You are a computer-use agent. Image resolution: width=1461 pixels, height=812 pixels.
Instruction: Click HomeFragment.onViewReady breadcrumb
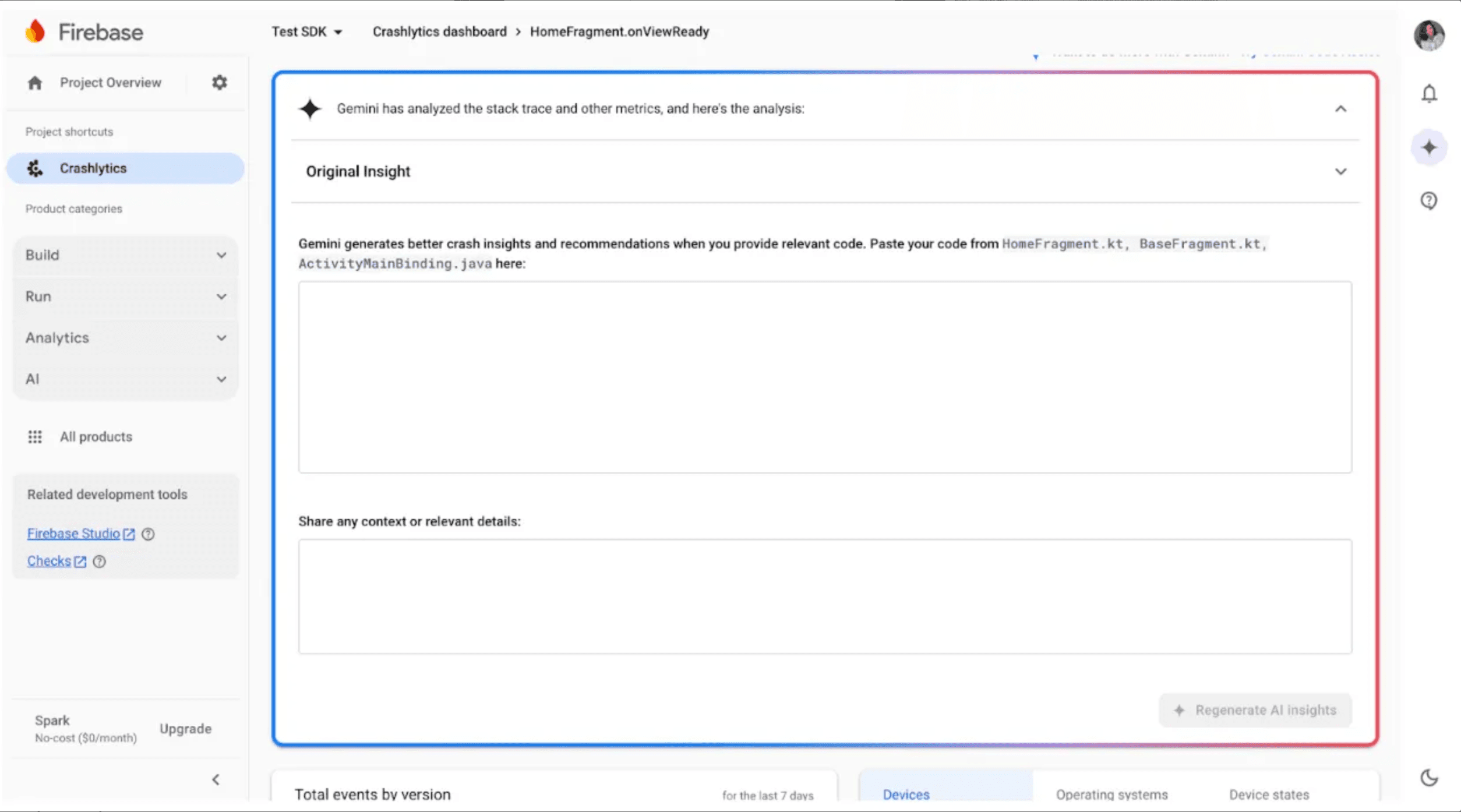pos(619,31)
